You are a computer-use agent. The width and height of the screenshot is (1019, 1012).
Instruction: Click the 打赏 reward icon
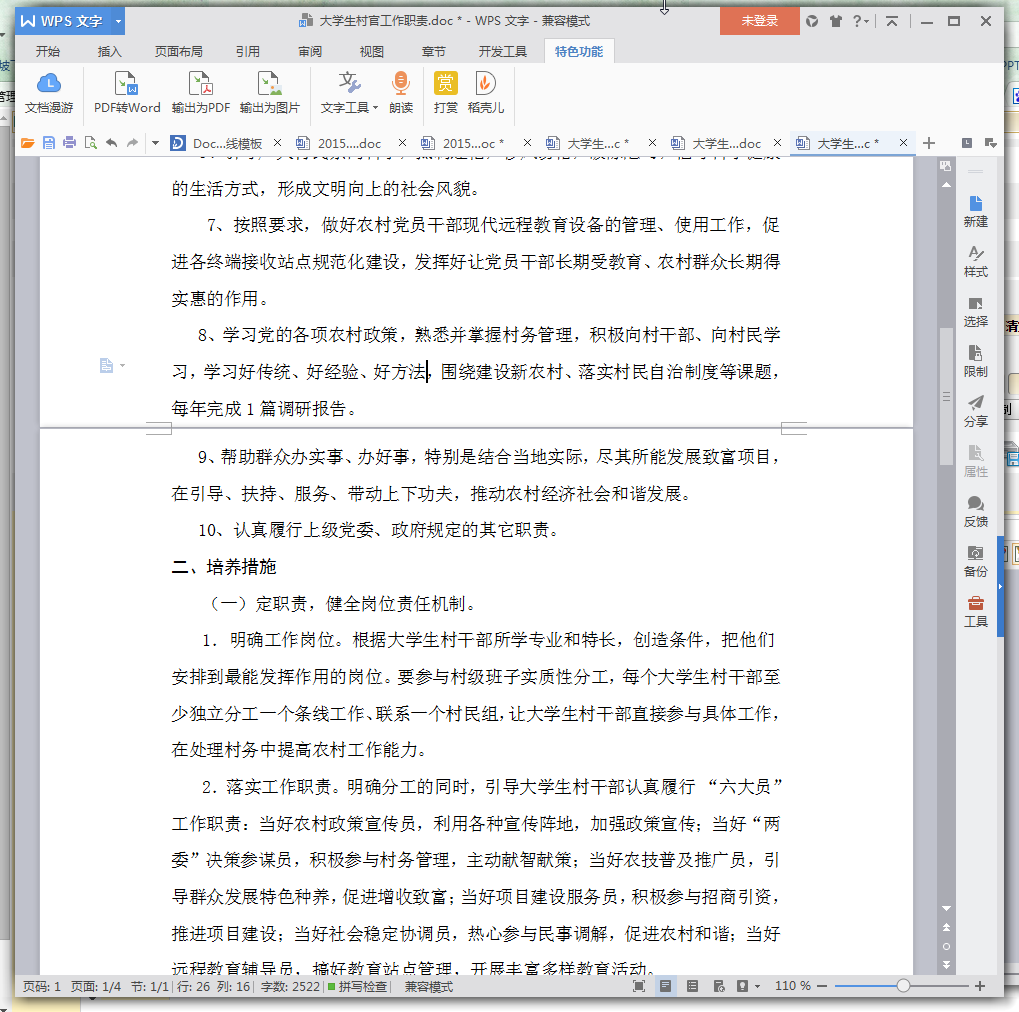446,84
